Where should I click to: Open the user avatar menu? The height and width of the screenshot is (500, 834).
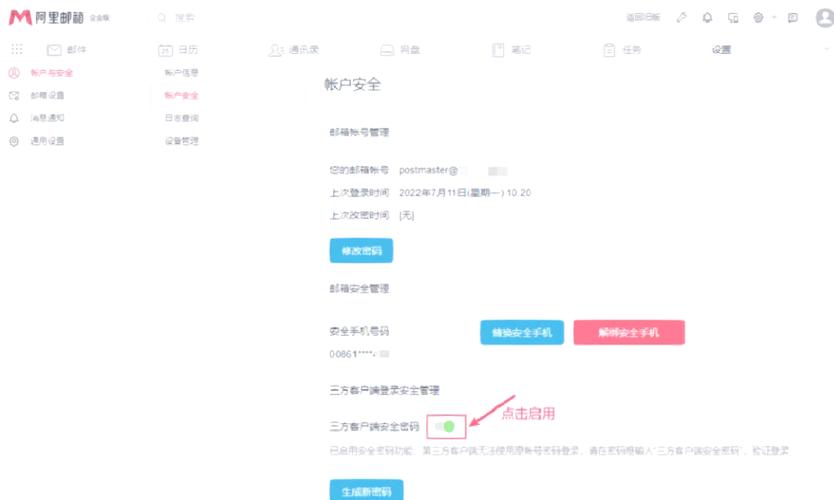[824, 18]
